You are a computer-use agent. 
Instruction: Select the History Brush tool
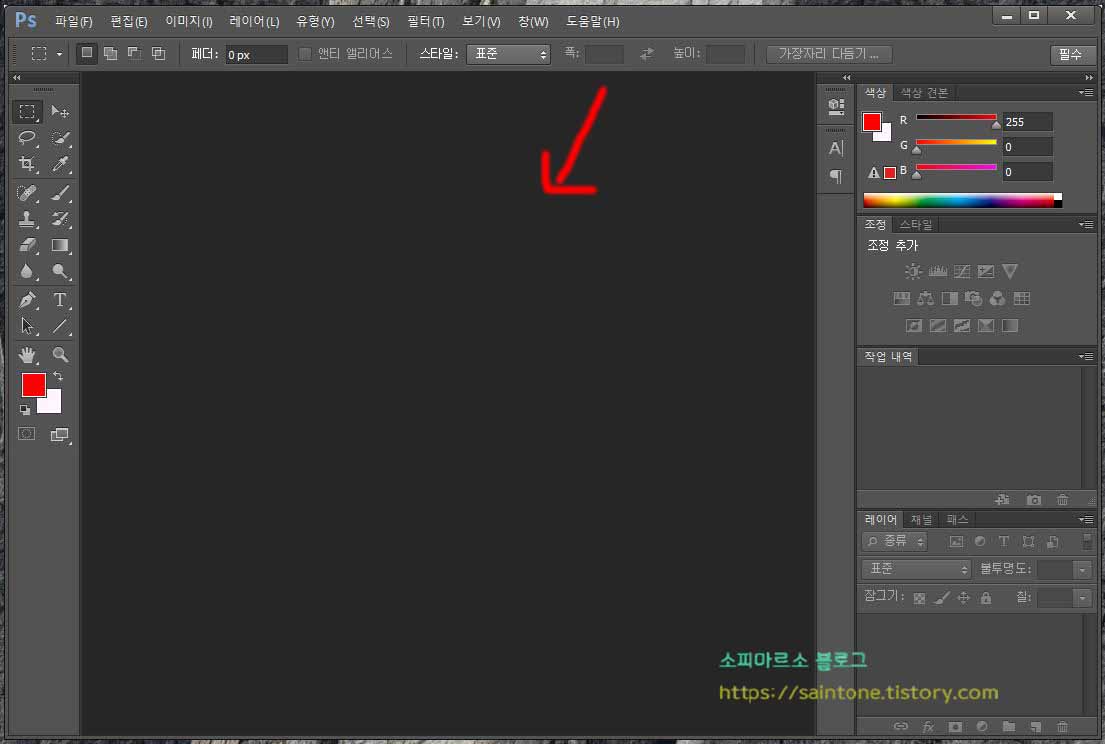point(61,219)
